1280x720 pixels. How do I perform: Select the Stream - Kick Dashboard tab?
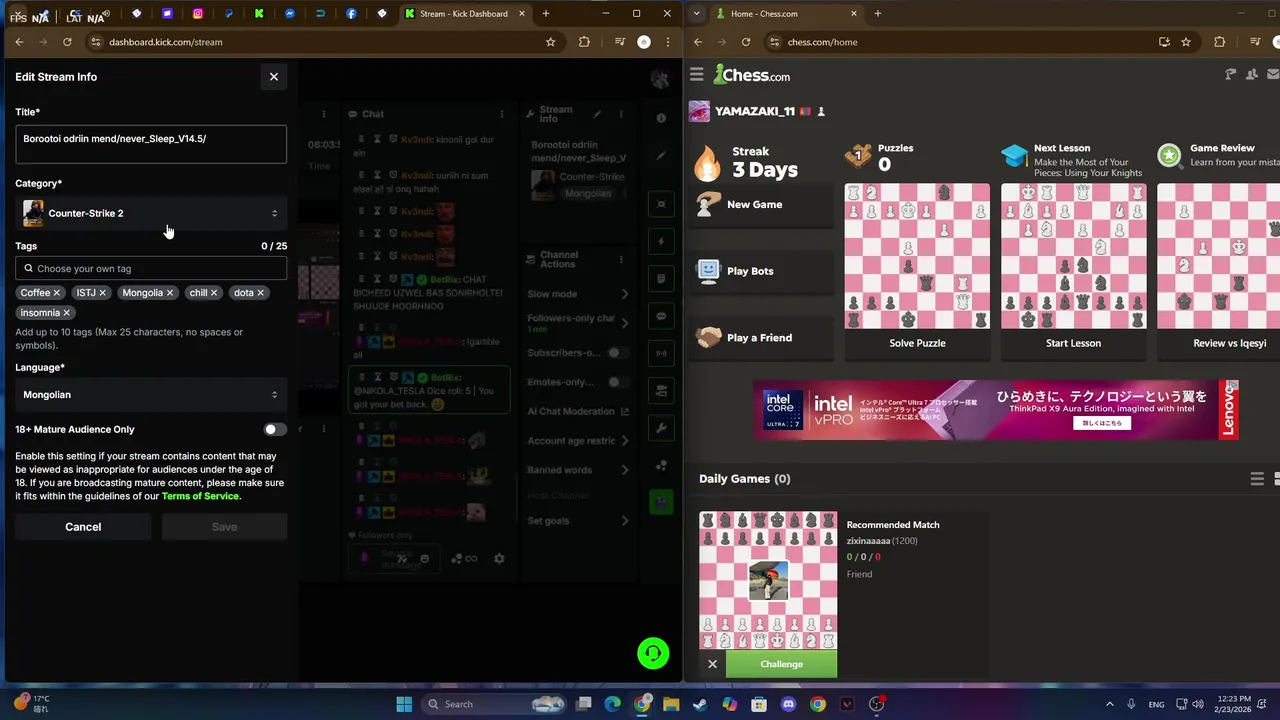[x=464, y=14]
